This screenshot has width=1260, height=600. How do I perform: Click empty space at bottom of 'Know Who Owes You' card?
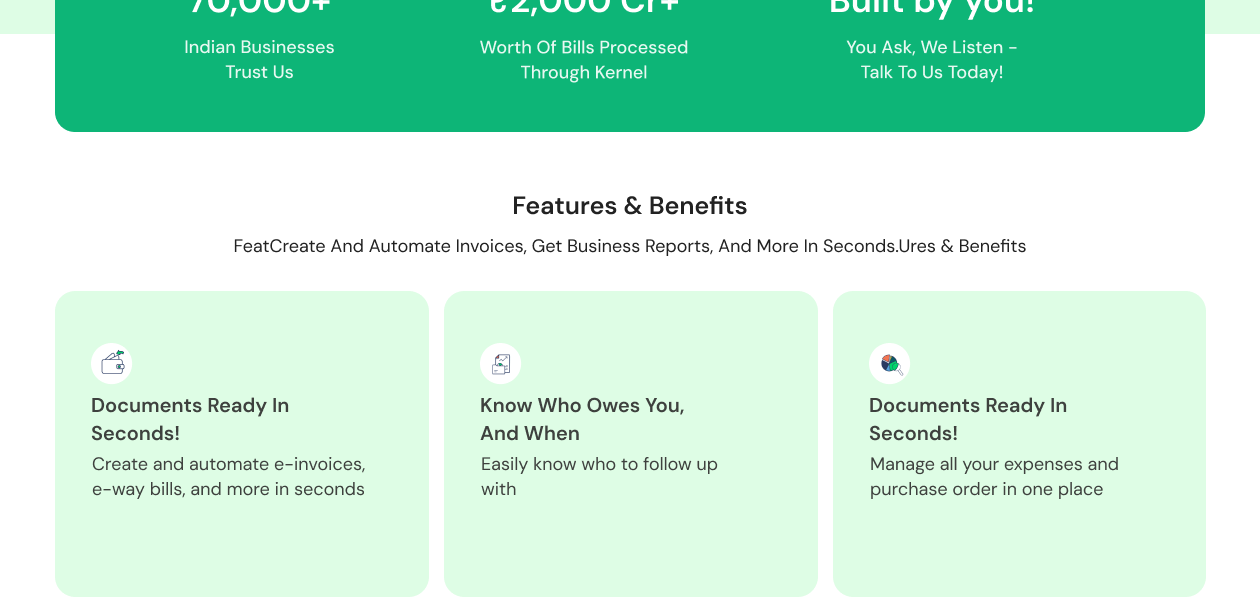[x=630, y=555]
